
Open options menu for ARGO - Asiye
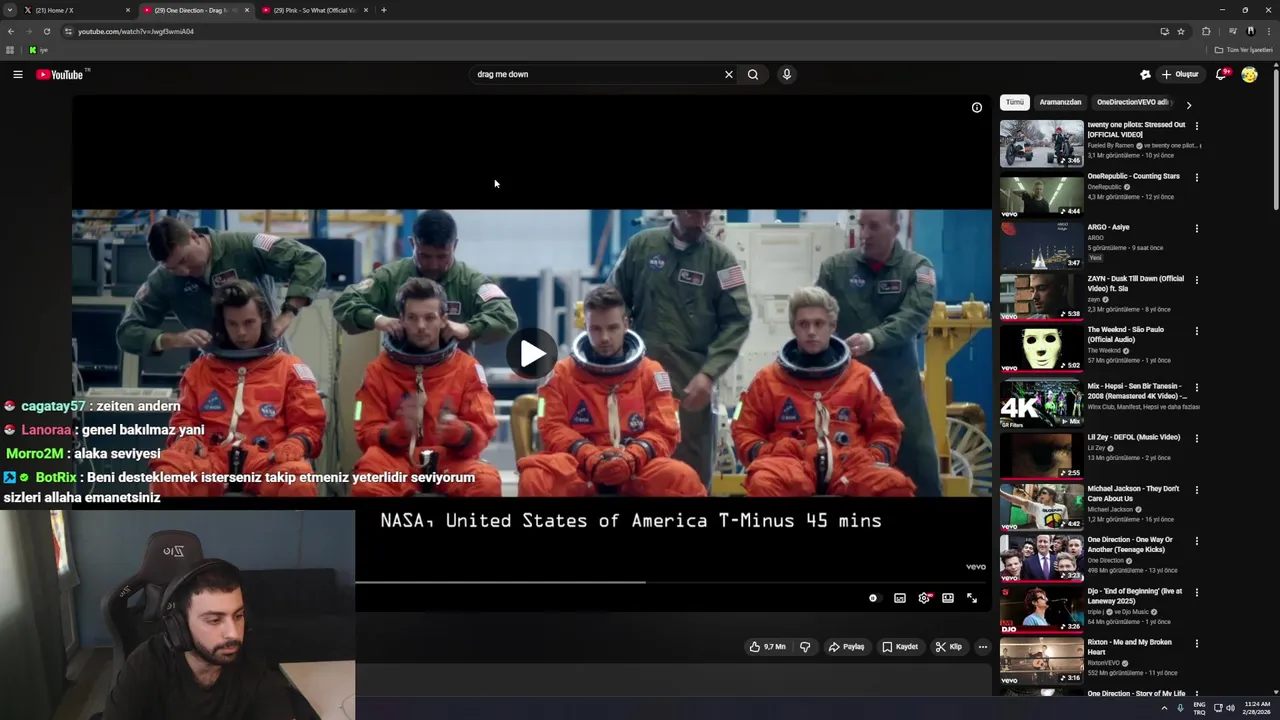point(1196,229)
